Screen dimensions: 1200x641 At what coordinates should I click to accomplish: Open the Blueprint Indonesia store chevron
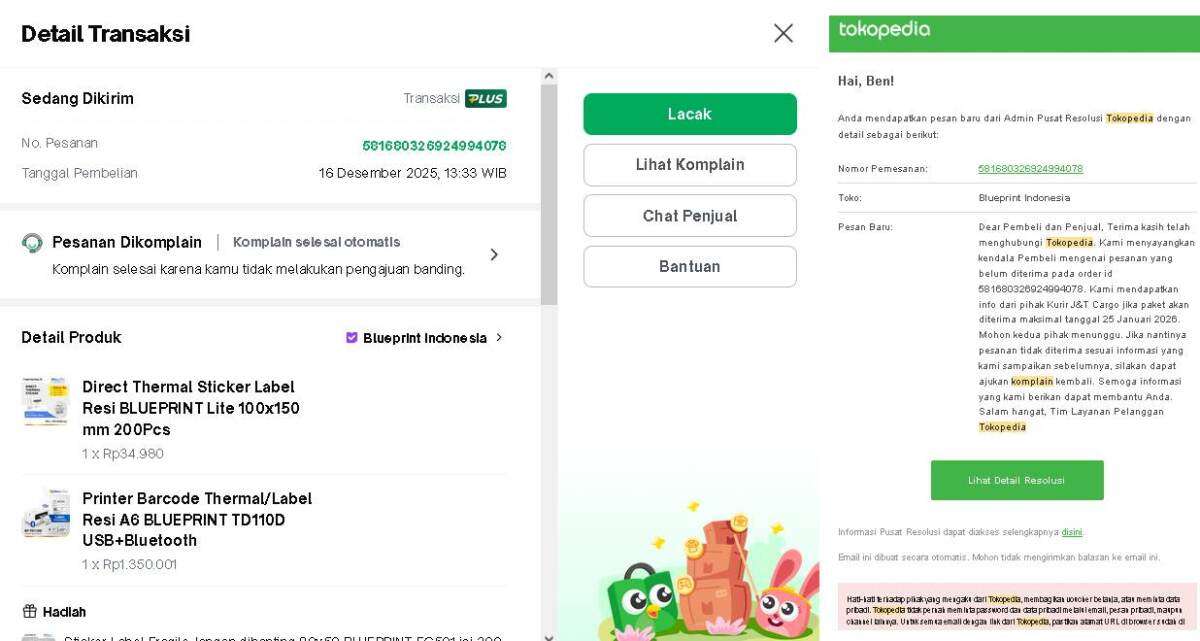tap(499, 338)
